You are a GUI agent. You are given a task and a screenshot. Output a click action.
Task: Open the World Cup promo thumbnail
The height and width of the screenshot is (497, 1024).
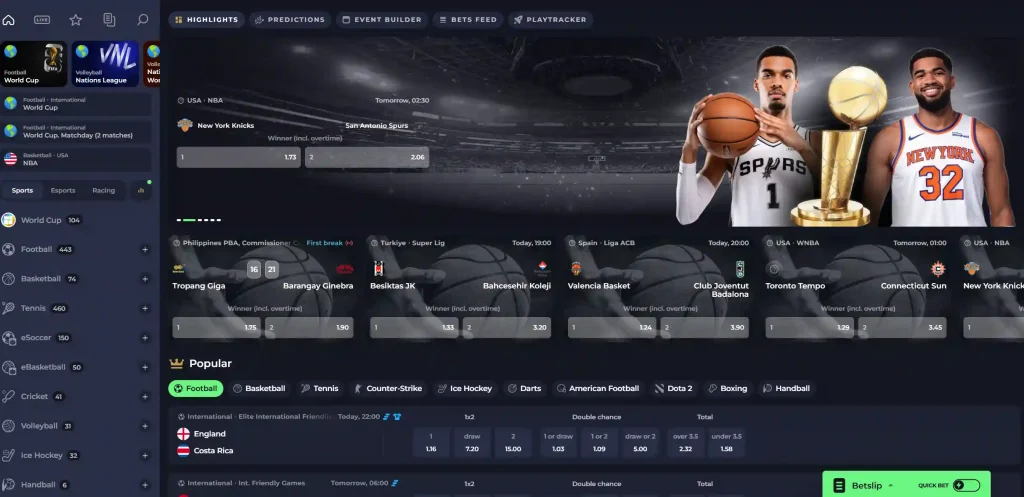(33, 64)
